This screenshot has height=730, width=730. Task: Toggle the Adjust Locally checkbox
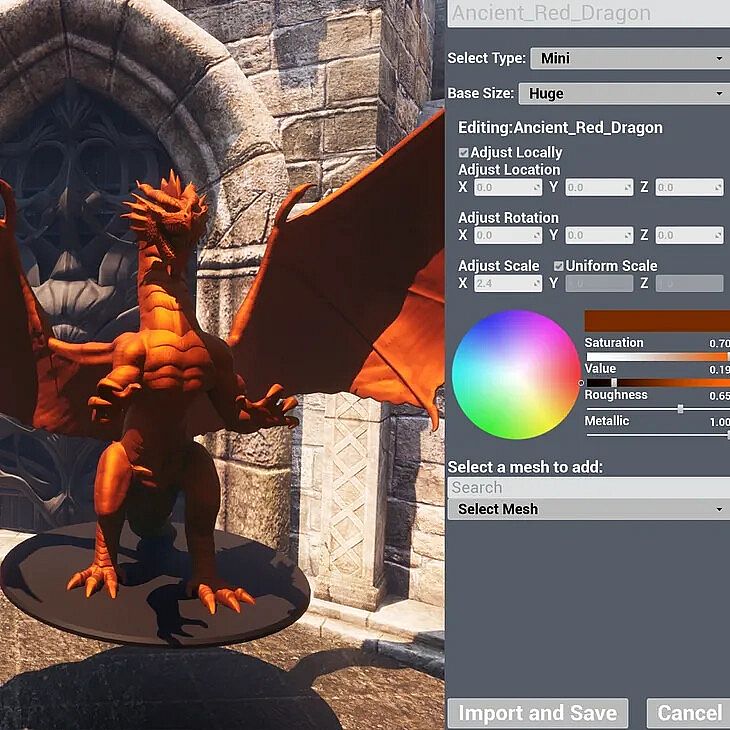(464, 153)
